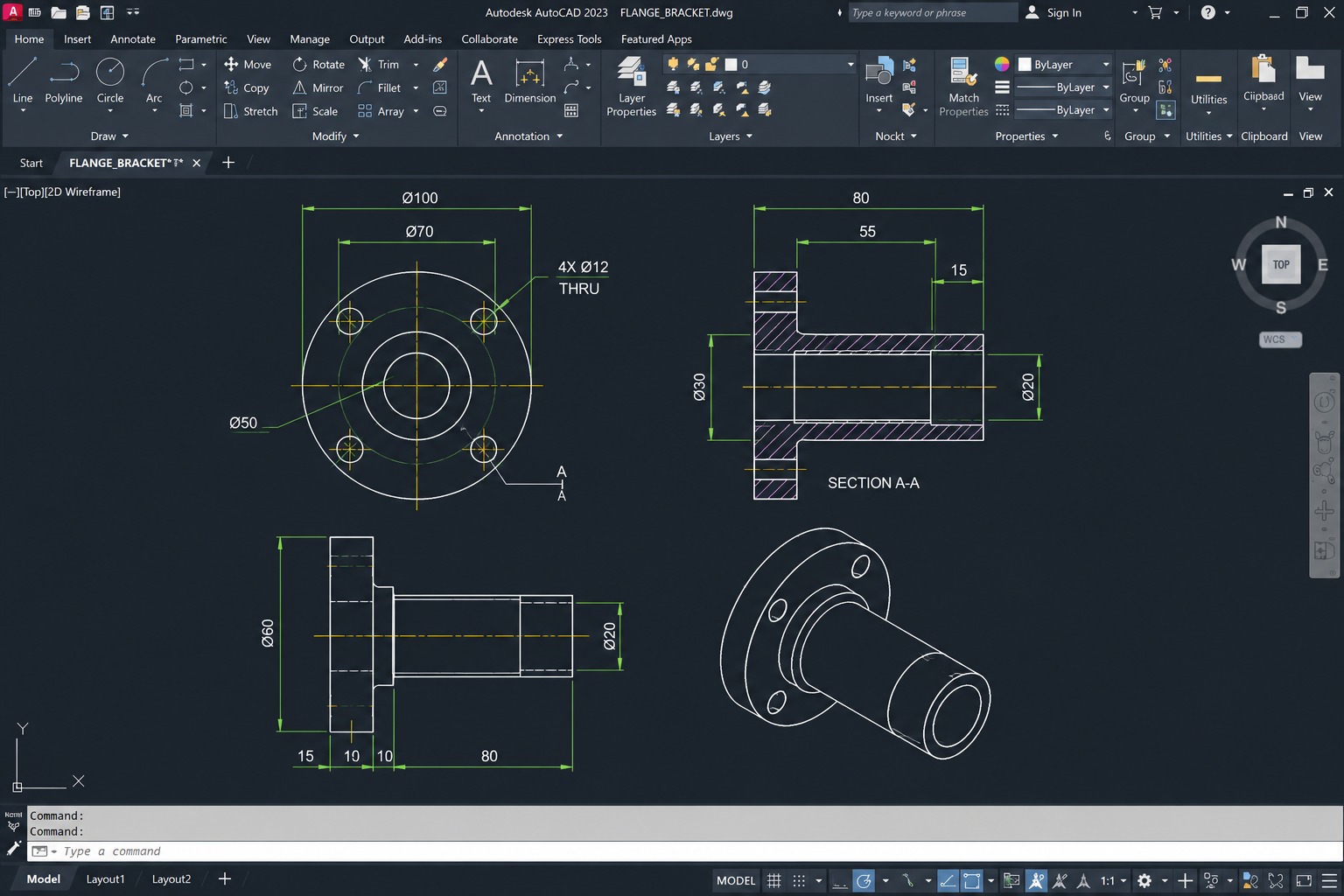The height and width of the screenshot is (896, 1344).
Task: Select the Line tool
Action: (23, 80)
